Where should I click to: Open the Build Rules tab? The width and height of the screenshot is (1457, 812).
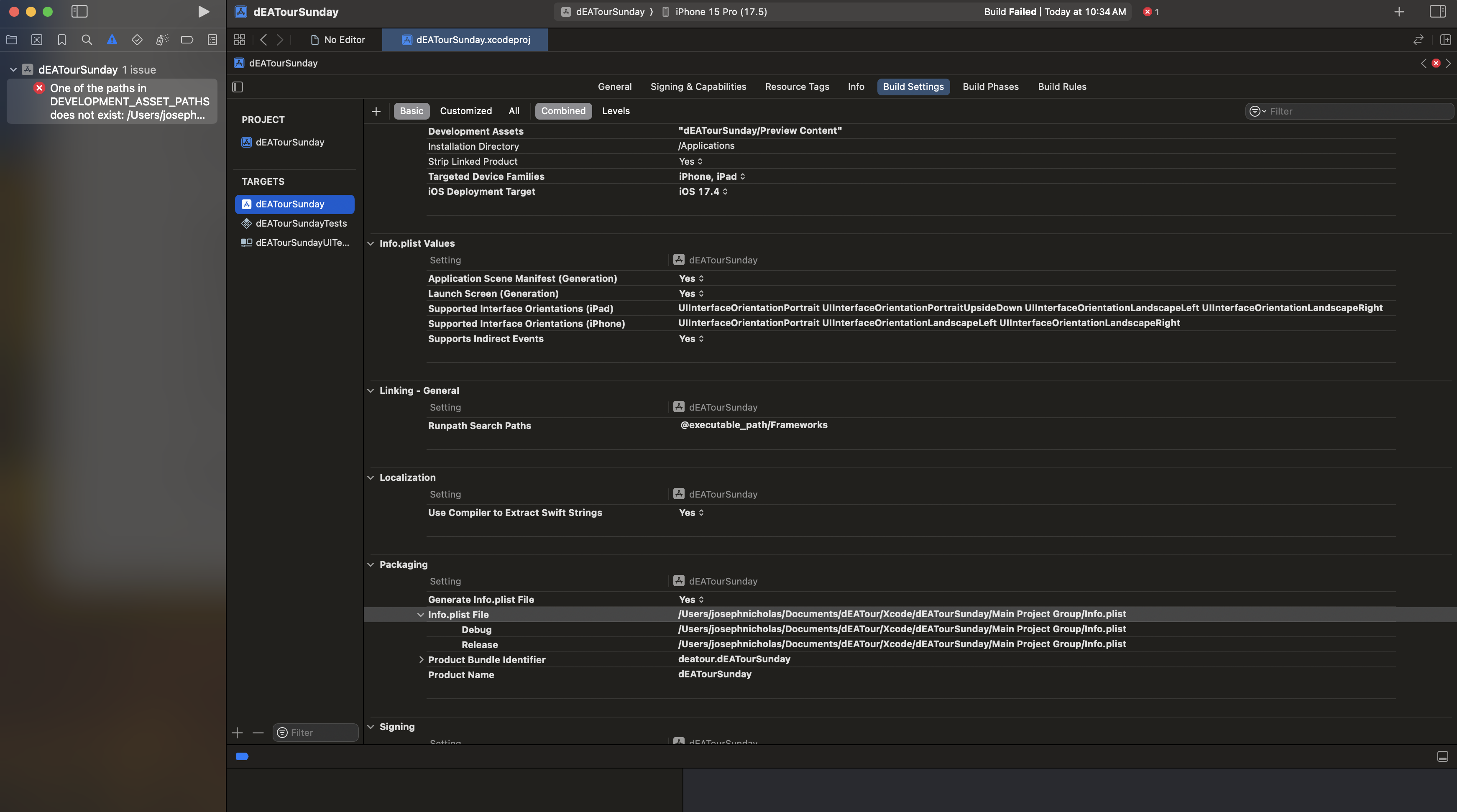coord(1062,87)
